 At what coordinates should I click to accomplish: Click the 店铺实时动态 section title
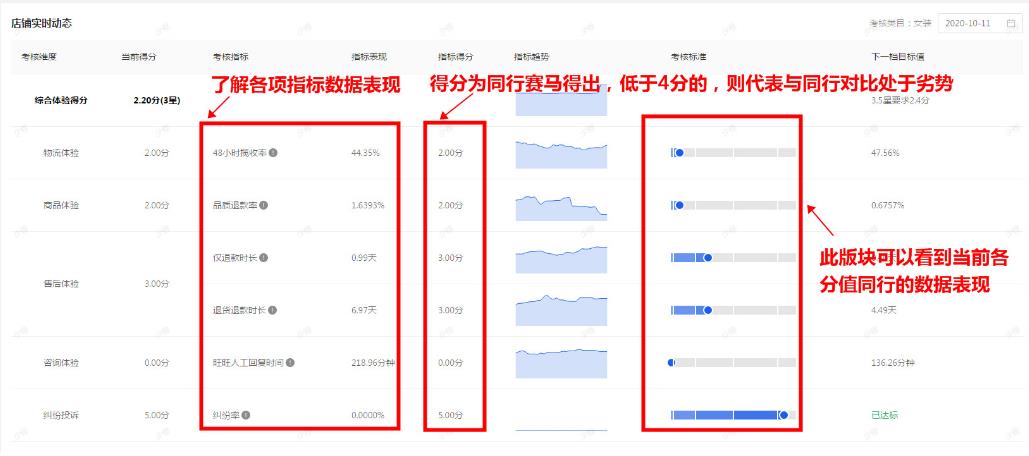coord(42,22)
